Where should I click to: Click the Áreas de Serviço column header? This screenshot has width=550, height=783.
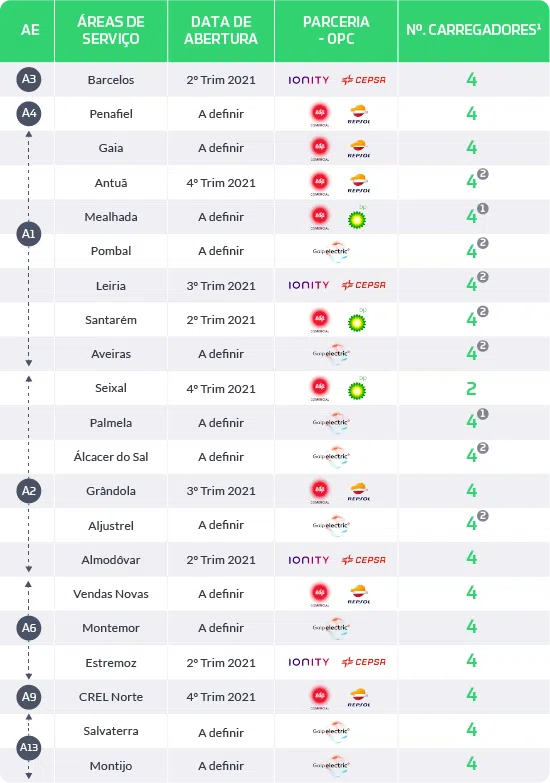click(x=111, y=30)
